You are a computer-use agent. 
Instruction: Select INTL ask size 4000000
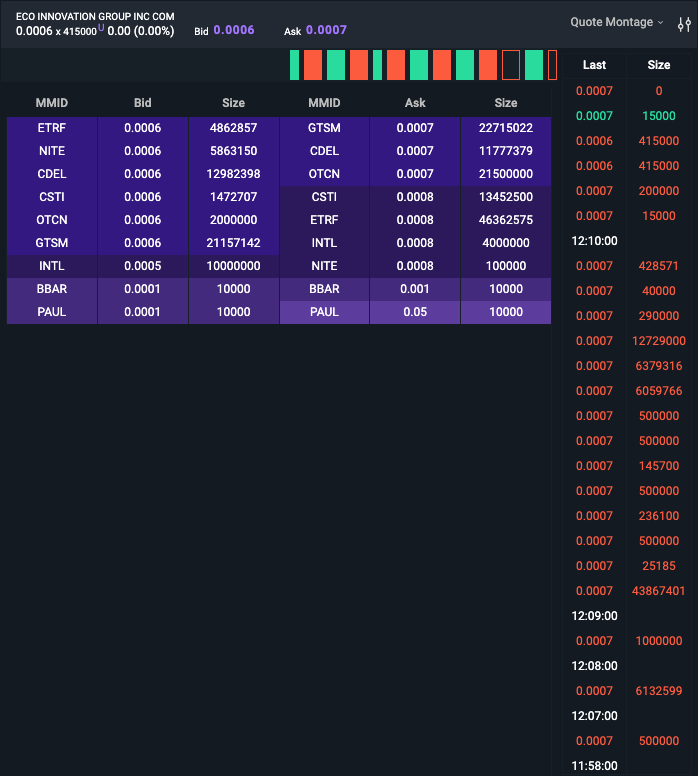(506, 243)
